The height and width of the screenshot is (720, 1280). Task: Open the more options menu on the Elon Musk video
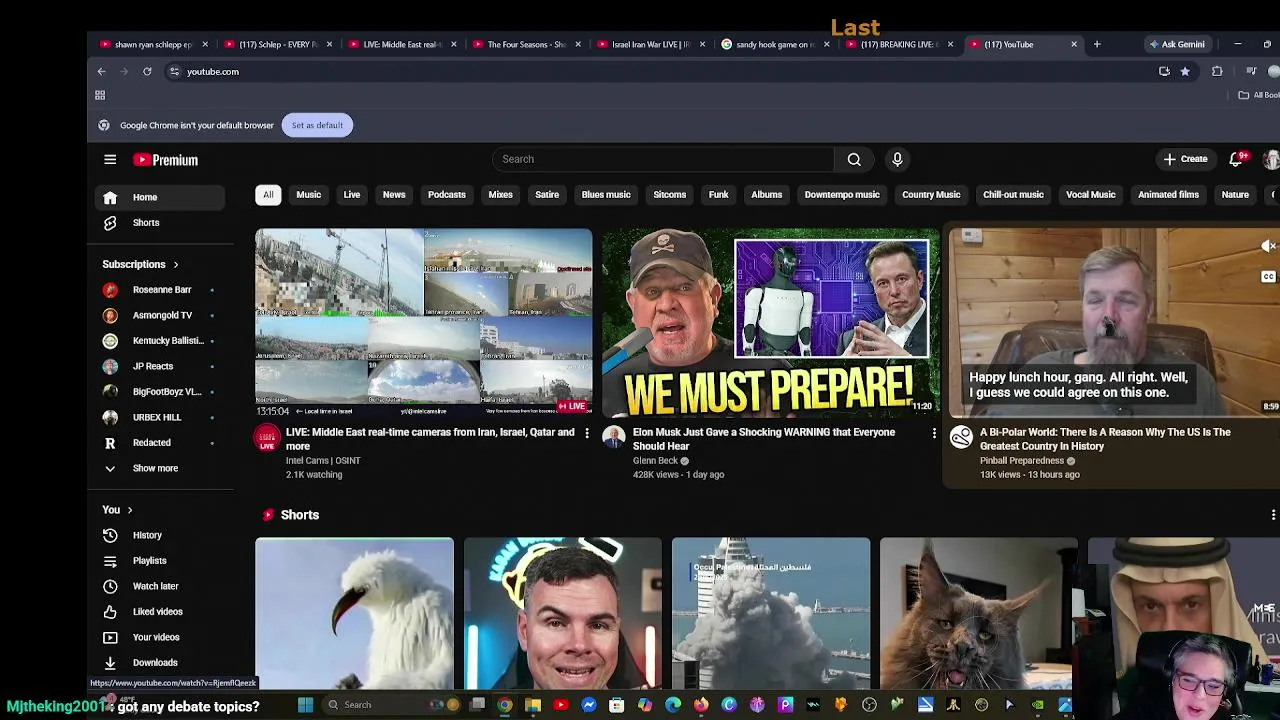pos(934,433)
